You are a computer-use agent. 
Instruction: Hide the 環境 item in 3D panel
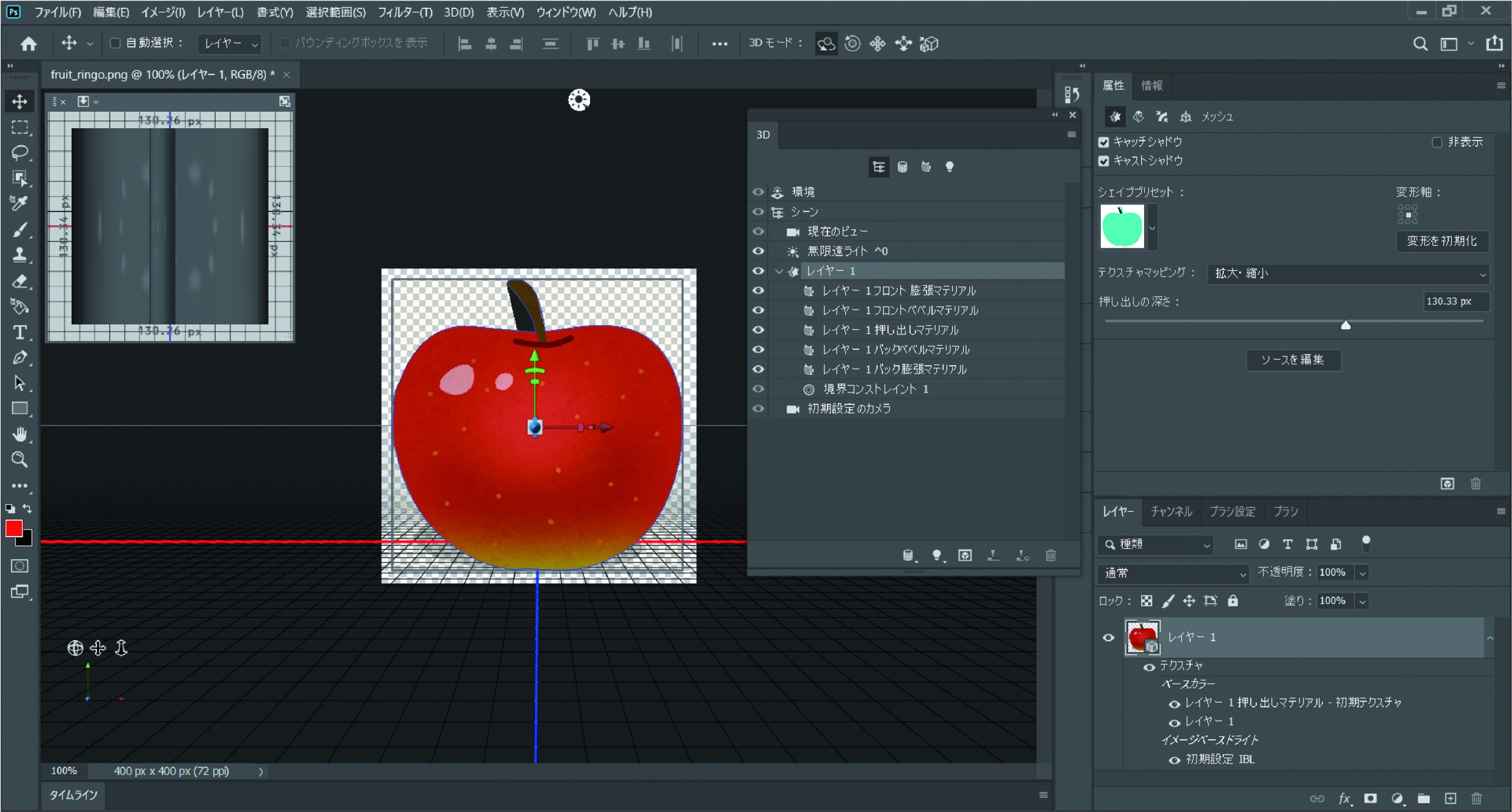pos(758,192)
